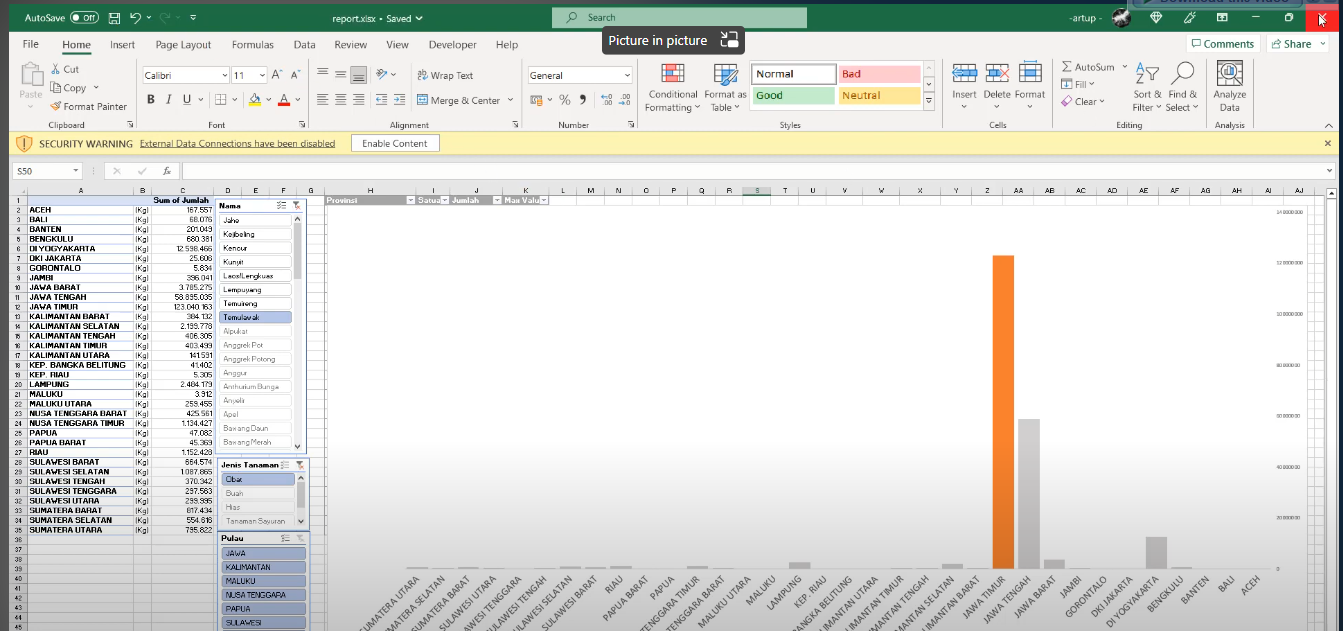Open the AutoSum dropdown arrow
The width and height of the screenshot is (1343, 631).
[1125, 67]
